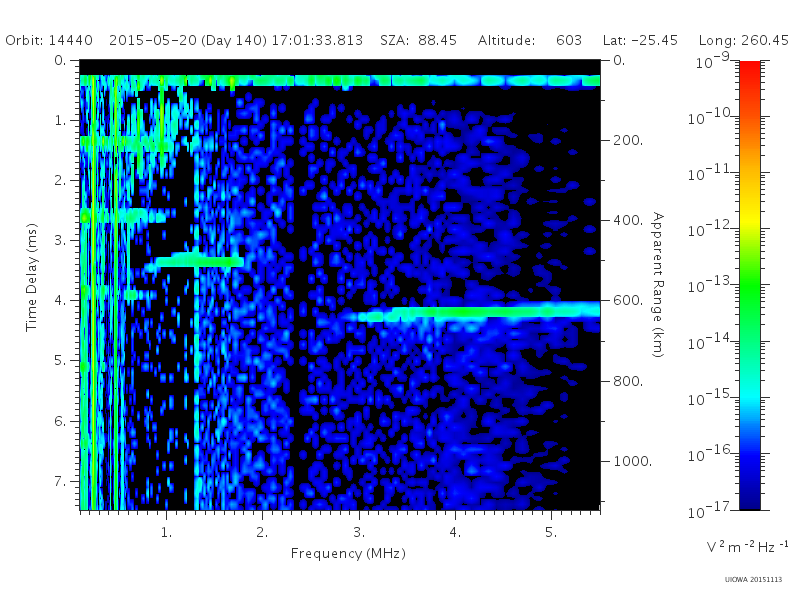Click the 'Time Delay (ms)' axis label
Viewport: 800px width, 600px height.
(32, 277)
